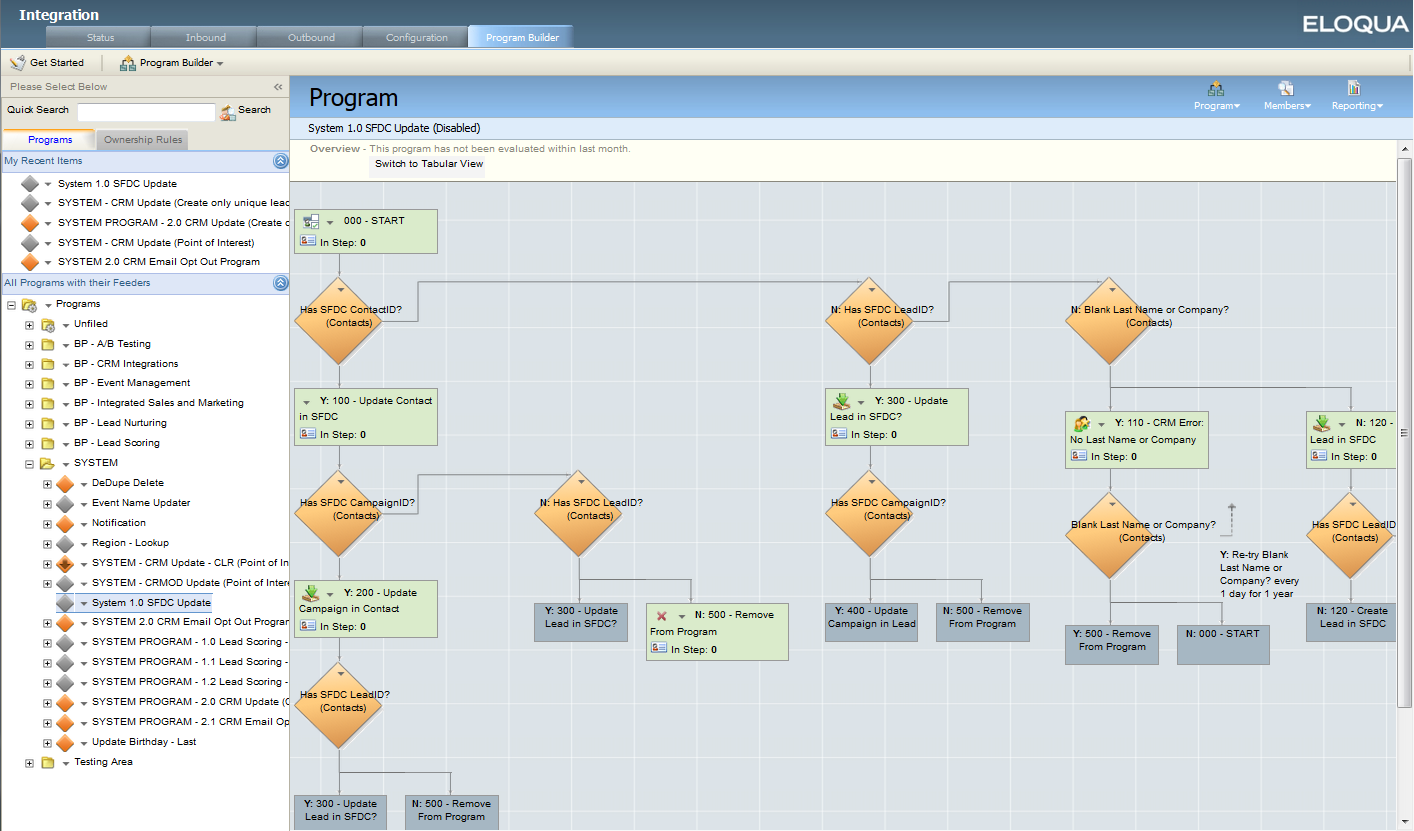Image resolution: width=1414 pixels, height=831 pixels.
Task: Collapse the left panel with double-chevron
Action: pyautogui.click(x=278, y=87)
